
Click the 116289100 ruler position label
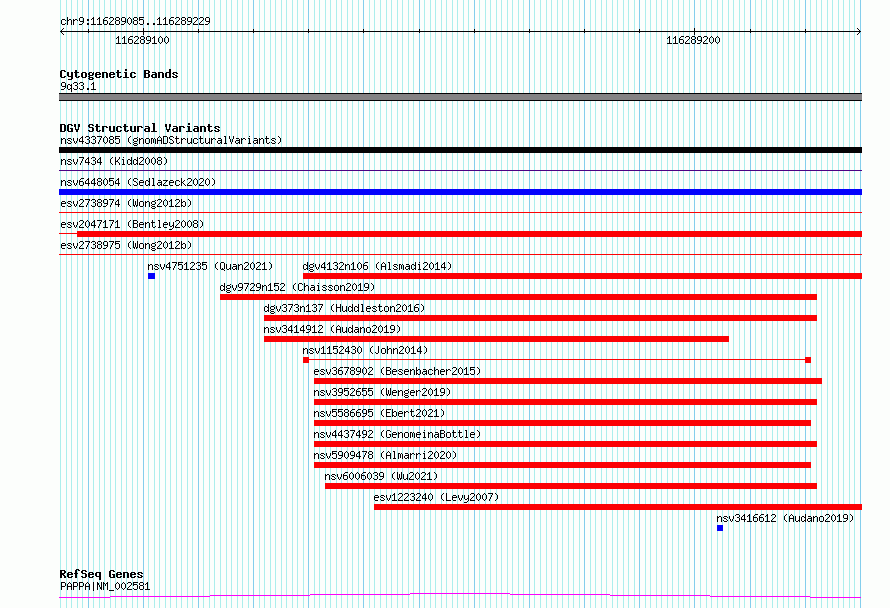[142, 40]
